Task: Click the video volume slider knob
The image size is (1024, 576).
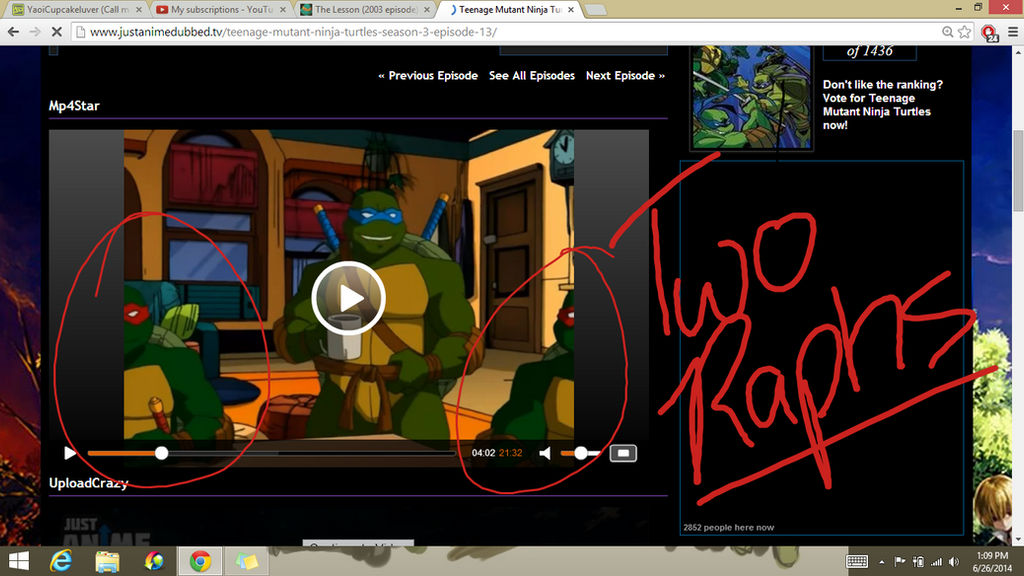Action: [x=581, y=453]
